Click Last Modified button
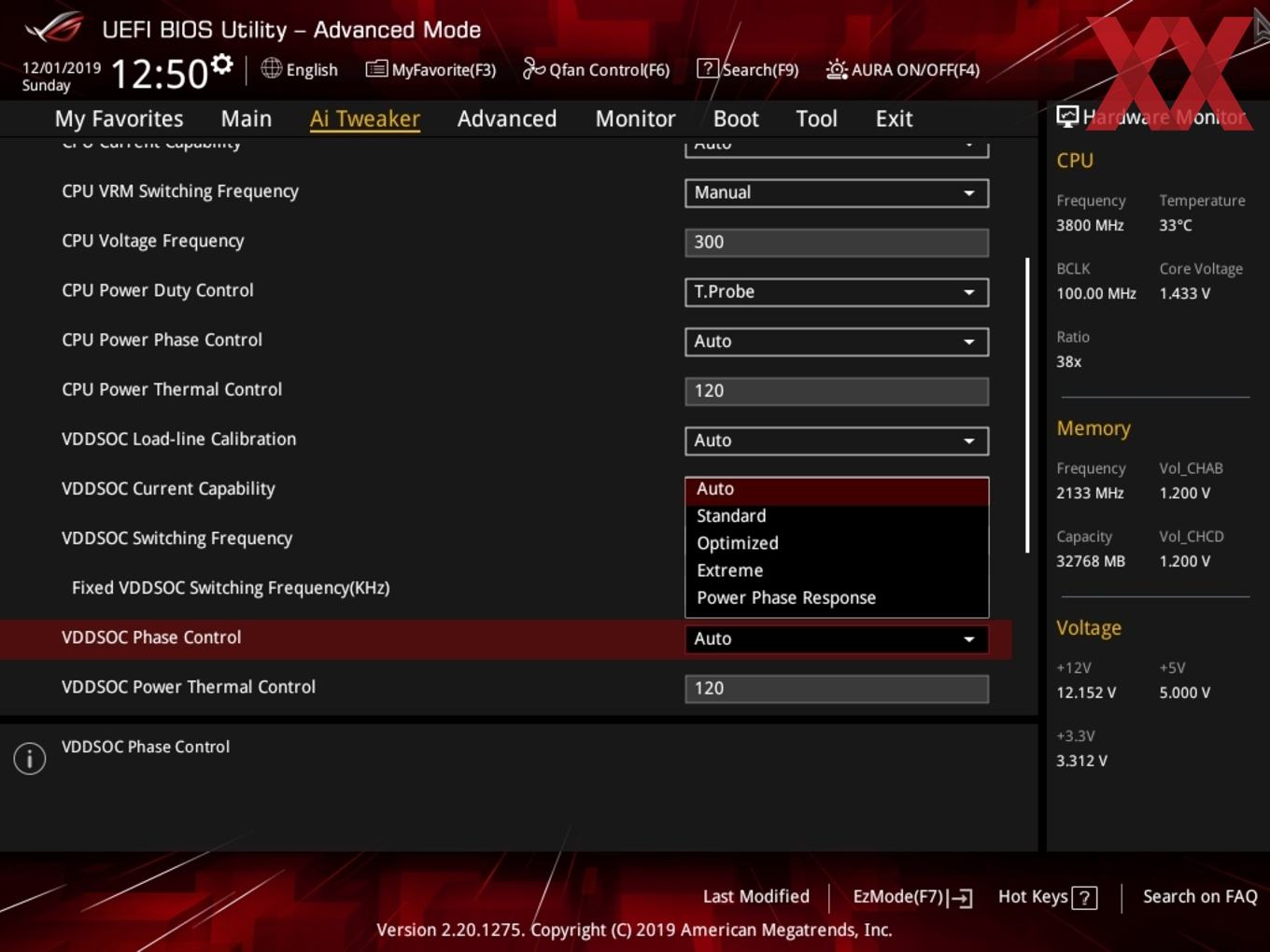Viewport: 1270px width, 952px height. (755, 896)
